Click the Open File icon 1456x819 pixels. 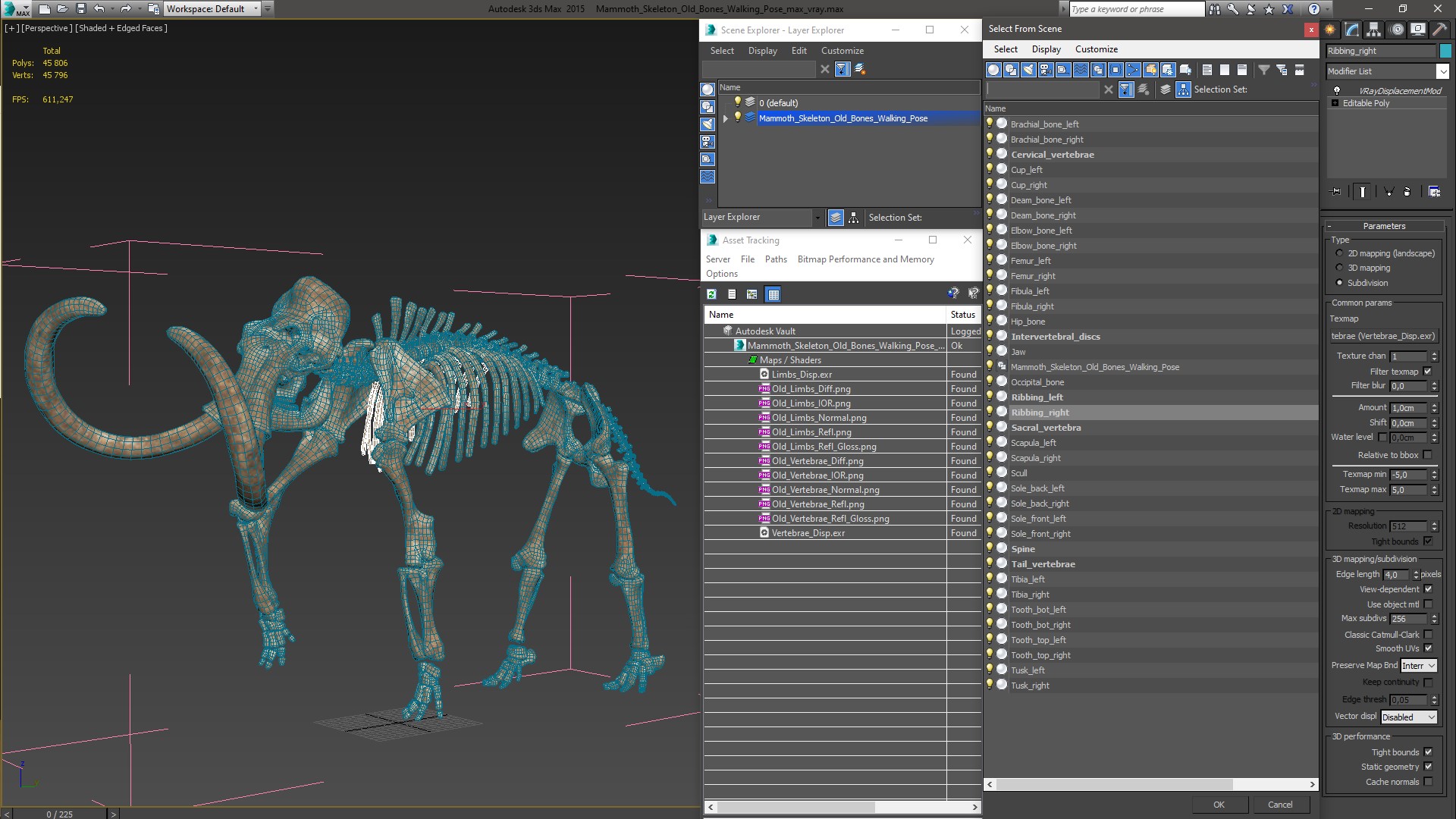click(63, 9)
